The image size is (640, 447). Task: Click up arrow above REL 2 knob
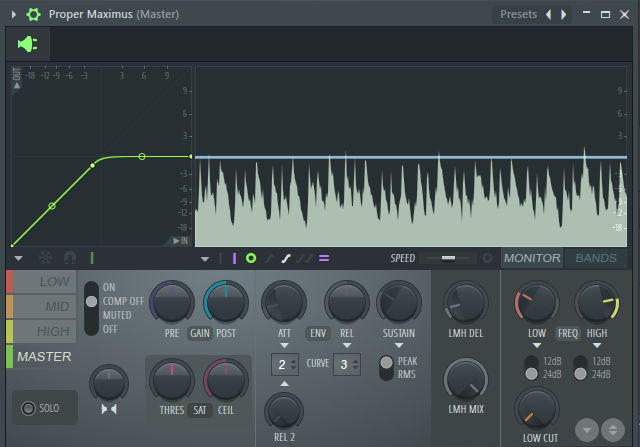[x=284, y=384]
